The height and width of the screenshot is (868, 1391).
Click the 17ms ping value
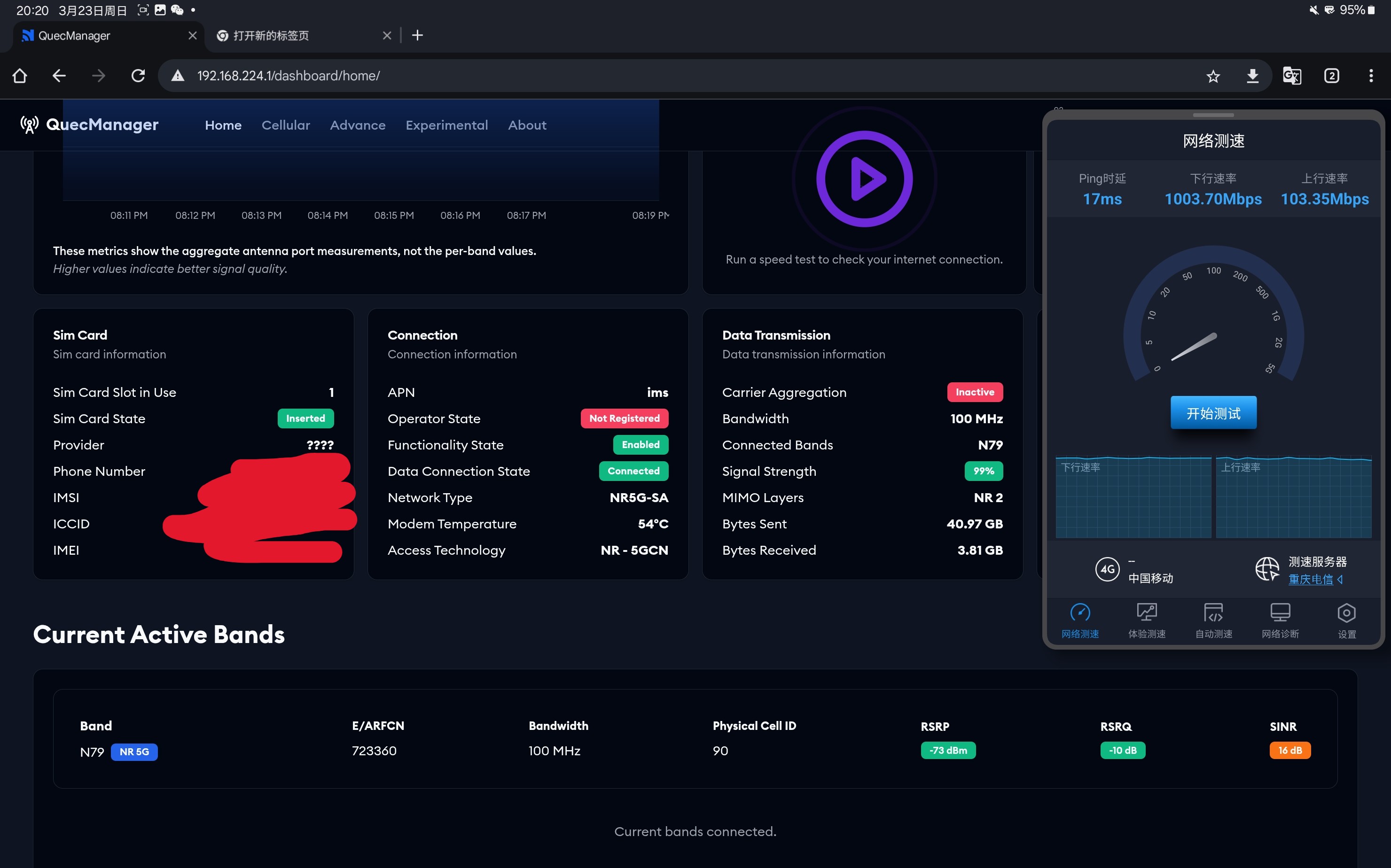tap(1102, 199)
